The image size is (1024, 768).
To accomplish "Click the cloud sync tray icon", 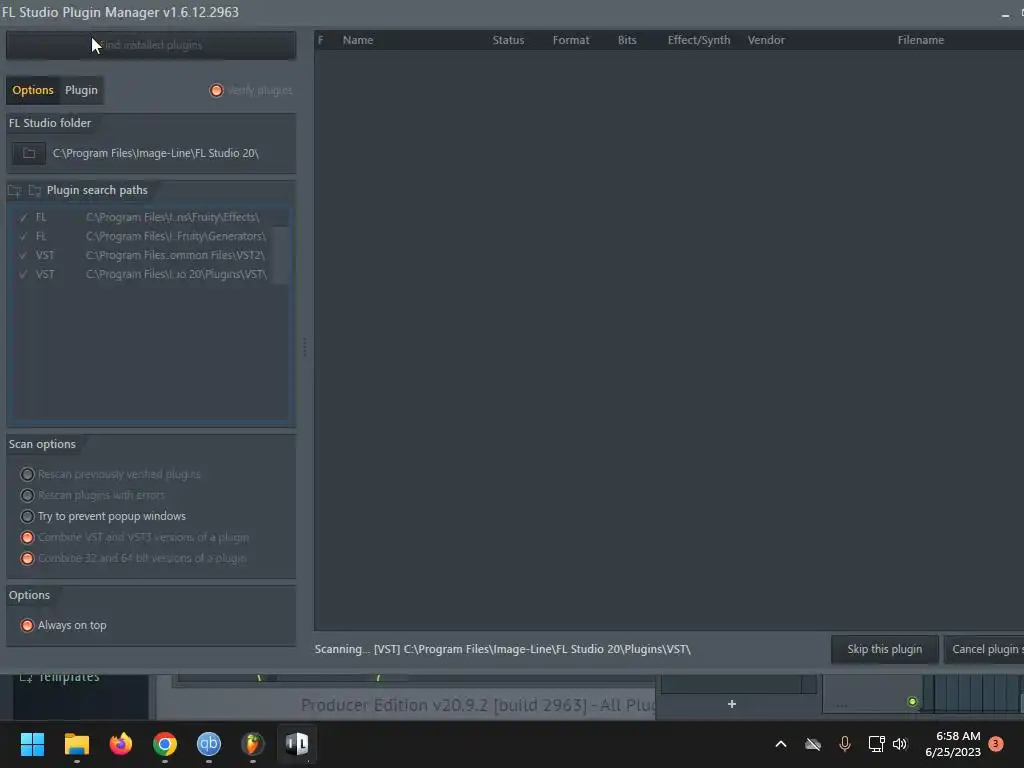I will click(812, 744).
